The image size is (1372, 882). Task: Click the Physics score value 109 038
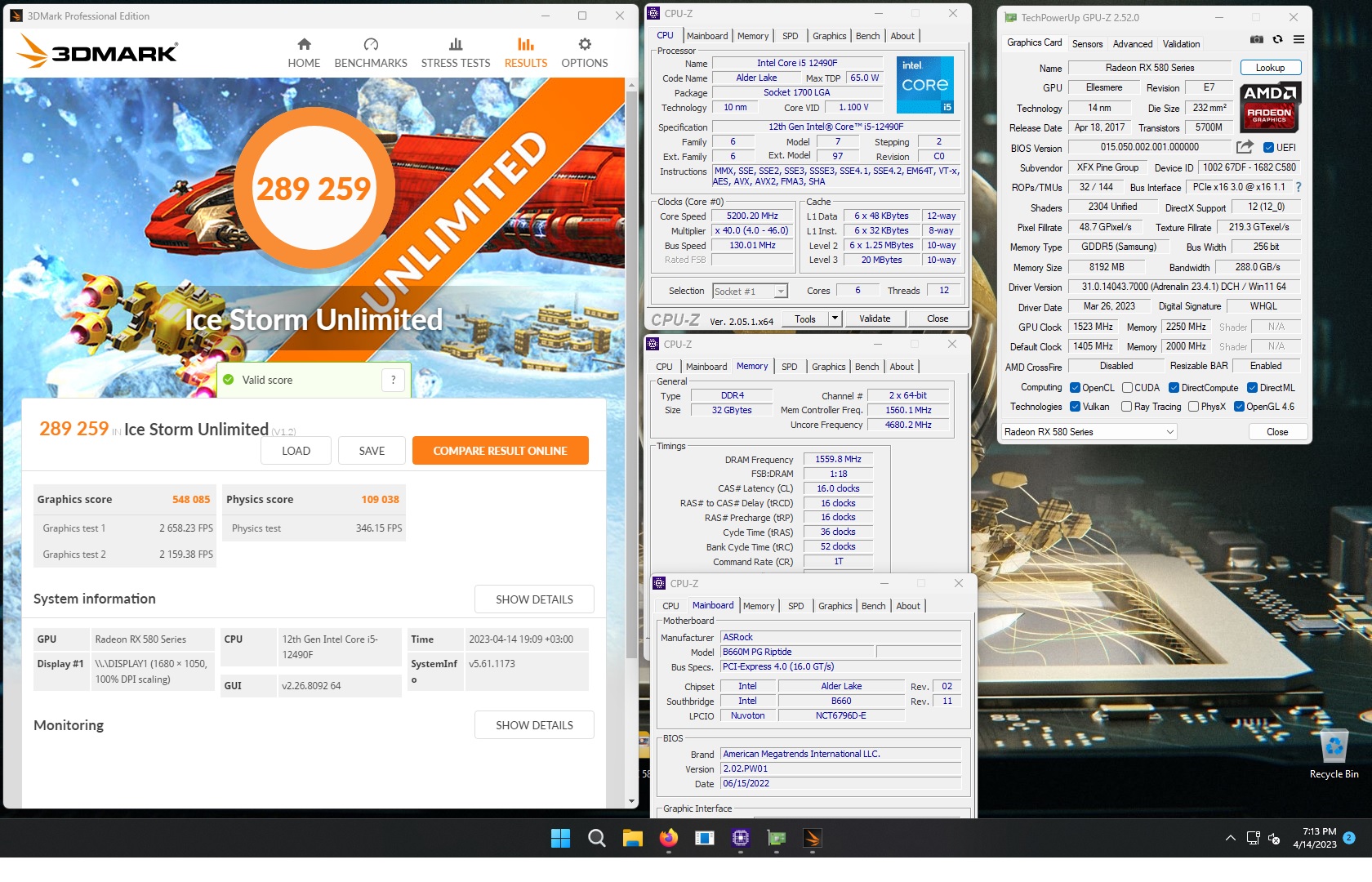[x=381, y=500]
